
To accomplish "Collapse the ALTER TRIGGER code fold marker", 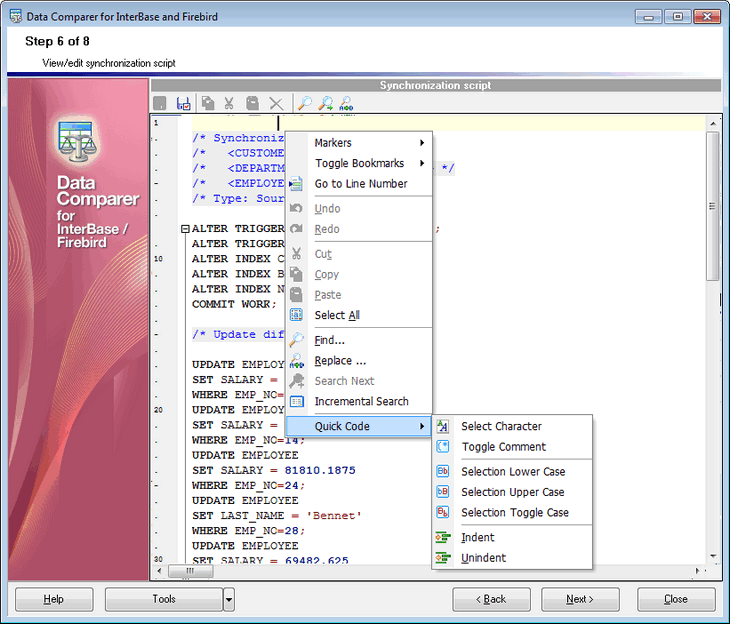I will point(185,229).
